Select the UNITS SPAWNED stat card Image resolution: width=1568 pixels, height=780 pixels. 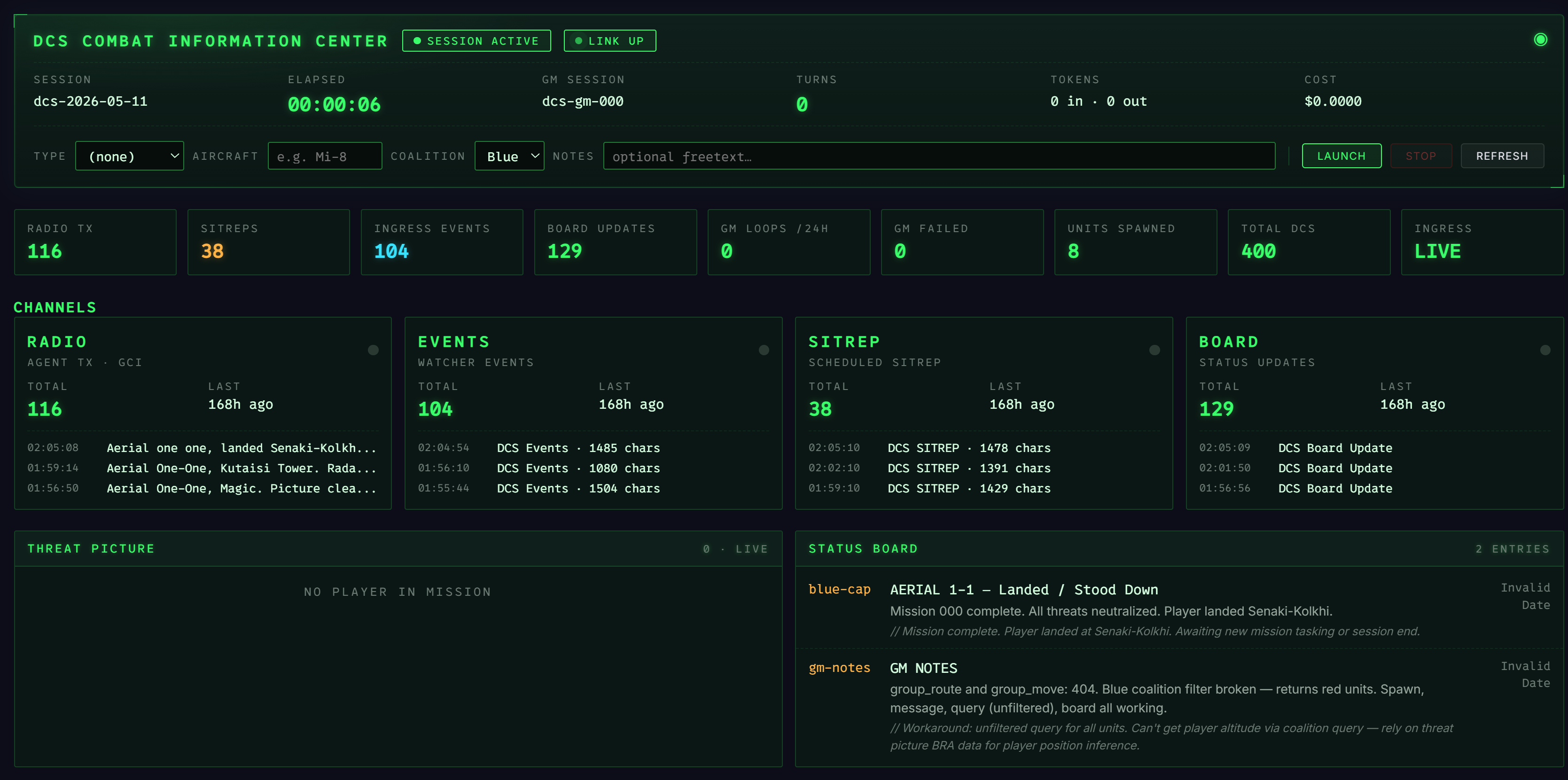[1136, 242]
